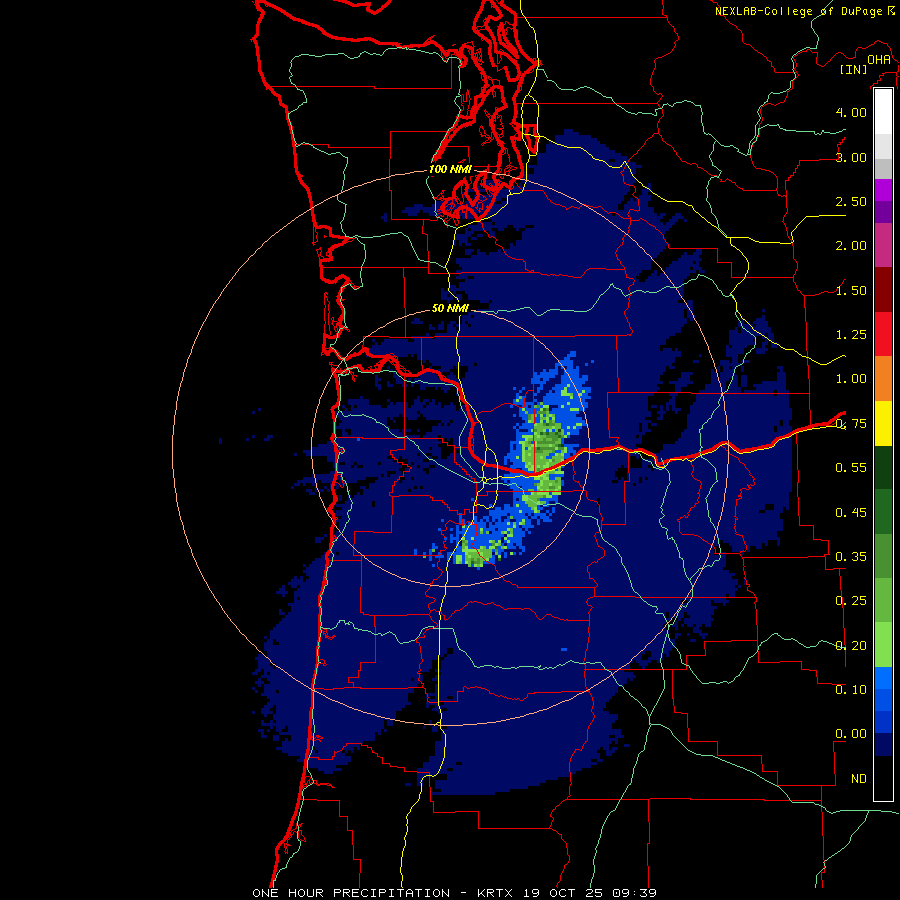
Task: Click the 0.55 legend value
Action: [x=851, y=468]
